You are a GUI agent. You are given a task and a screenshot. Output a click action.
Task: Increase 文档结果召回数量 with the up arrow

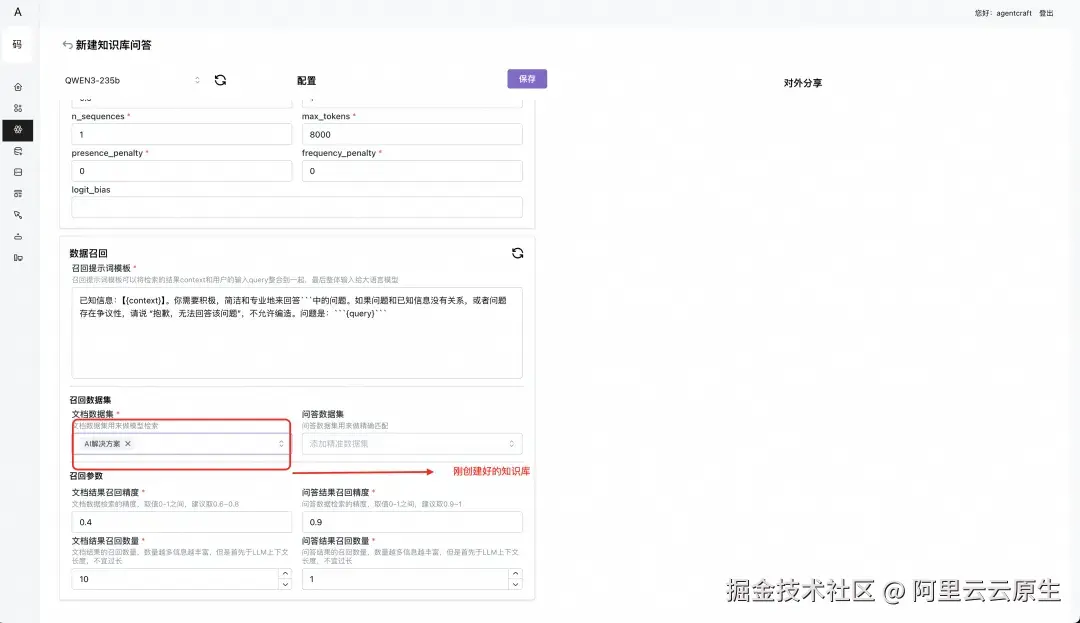point(285,574)
